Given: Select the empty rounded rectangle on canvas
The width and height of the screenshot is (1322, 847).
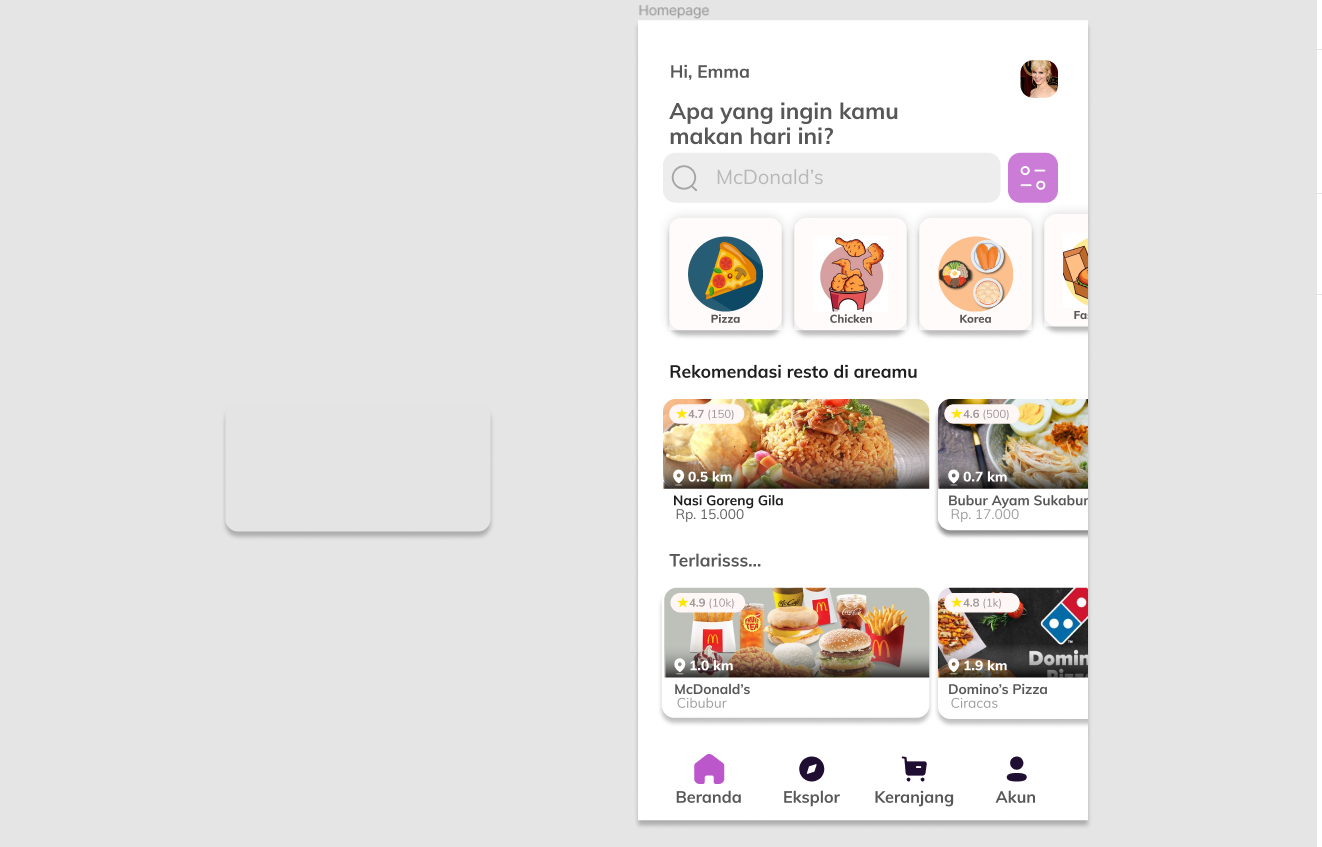Looking at the screenshot, I should [x=358, y=468].
